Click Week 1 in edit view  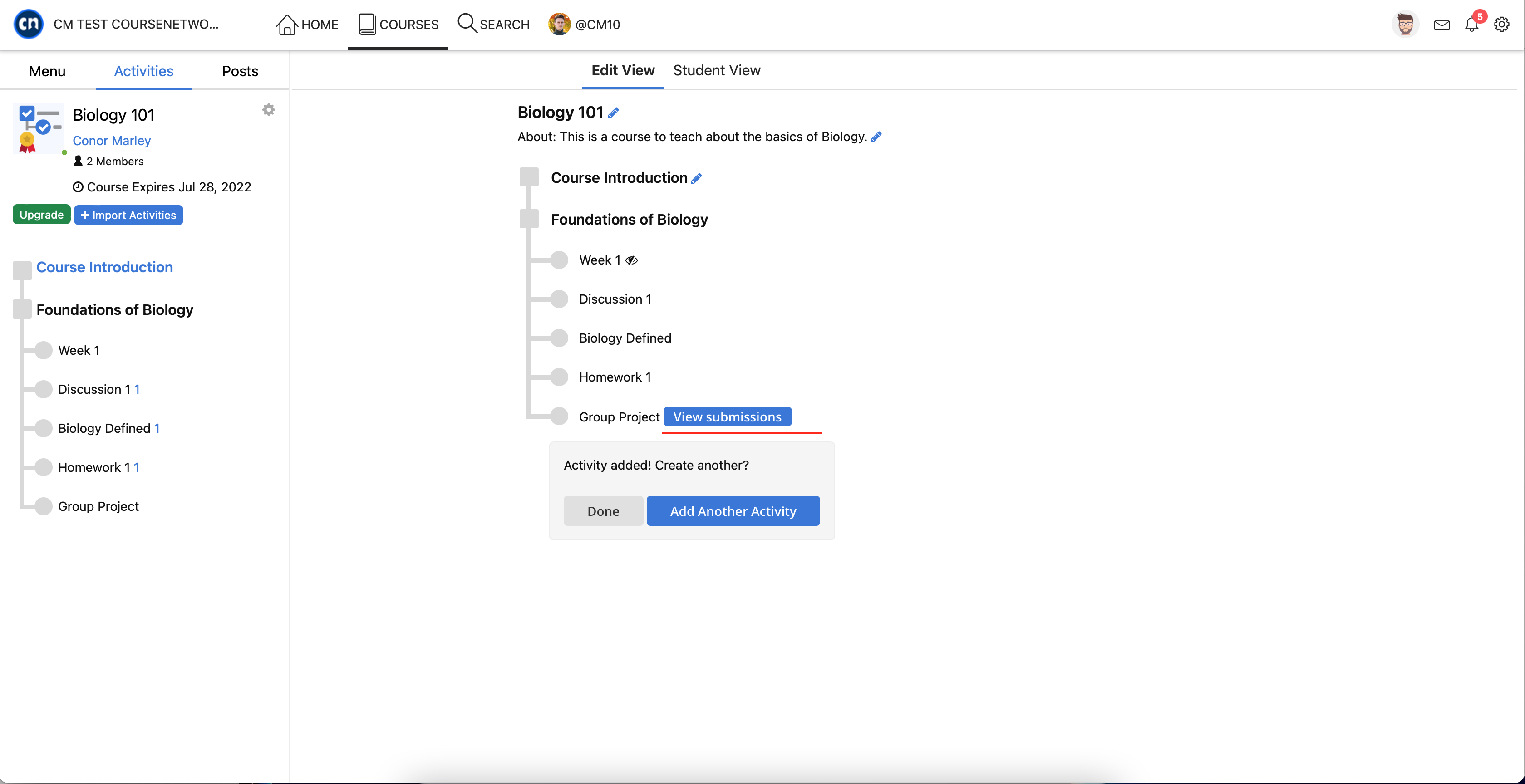tap(600, 260)
